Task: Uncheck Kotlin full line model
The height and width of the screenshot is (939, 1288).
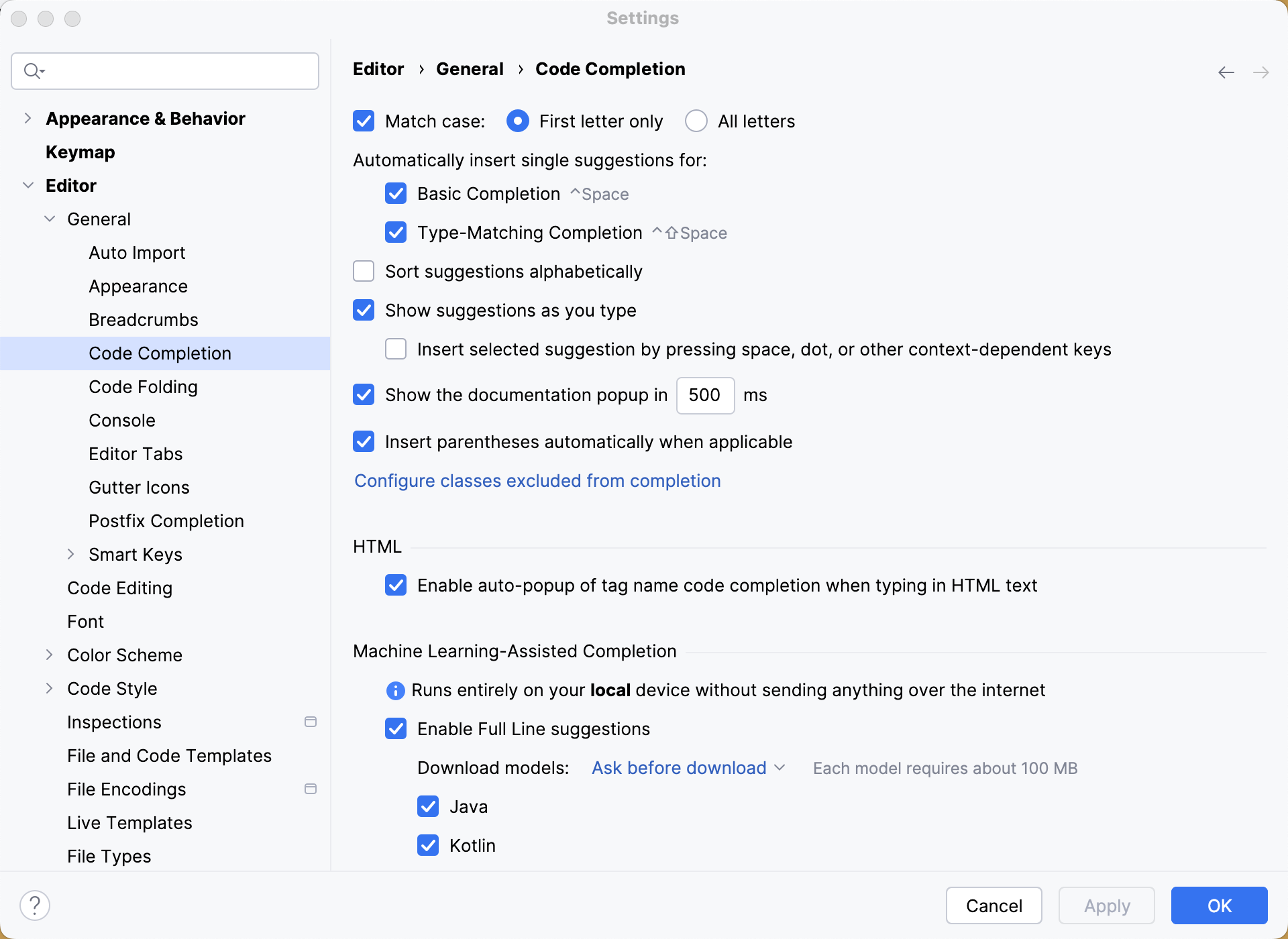Action: click(428, 846)
